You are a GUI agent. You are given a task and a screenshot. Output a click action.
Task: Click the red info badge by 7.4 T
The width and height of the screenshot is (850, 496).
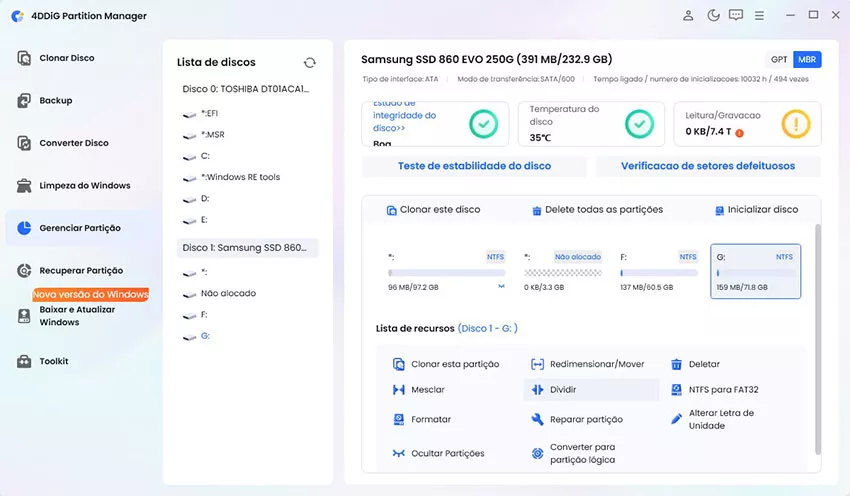[x=739, y=133]
